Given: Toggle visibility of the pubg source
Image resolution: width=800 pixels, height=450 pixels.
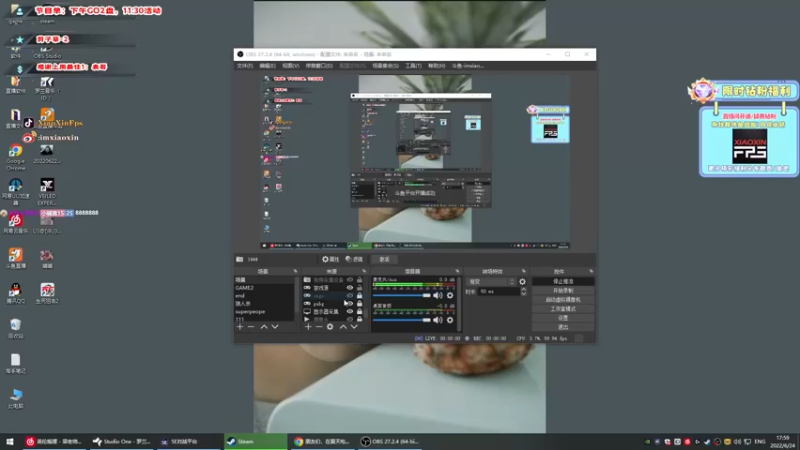Looking at the screenshot, I should coord(350,304).
